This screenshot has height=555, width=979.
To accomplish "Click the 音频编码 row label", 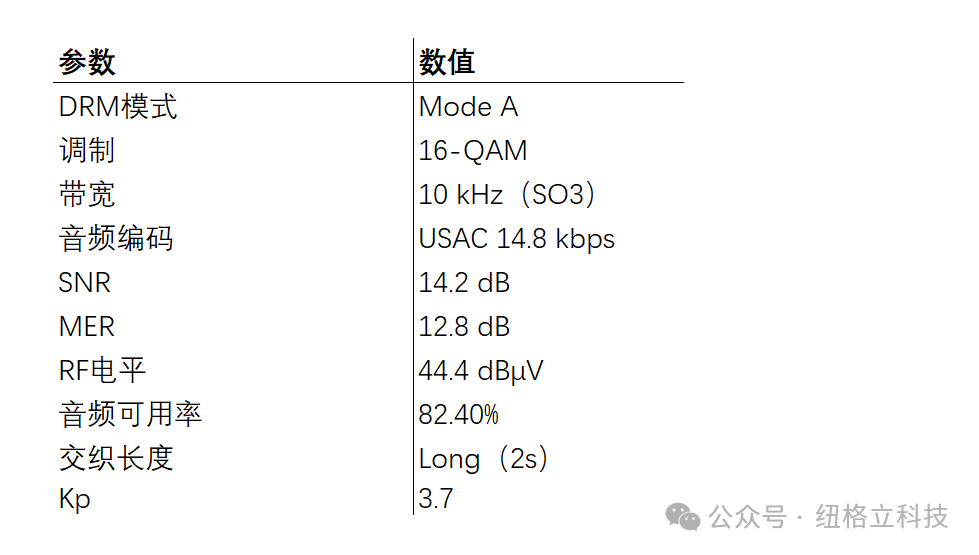I will [x=116, y=238].
